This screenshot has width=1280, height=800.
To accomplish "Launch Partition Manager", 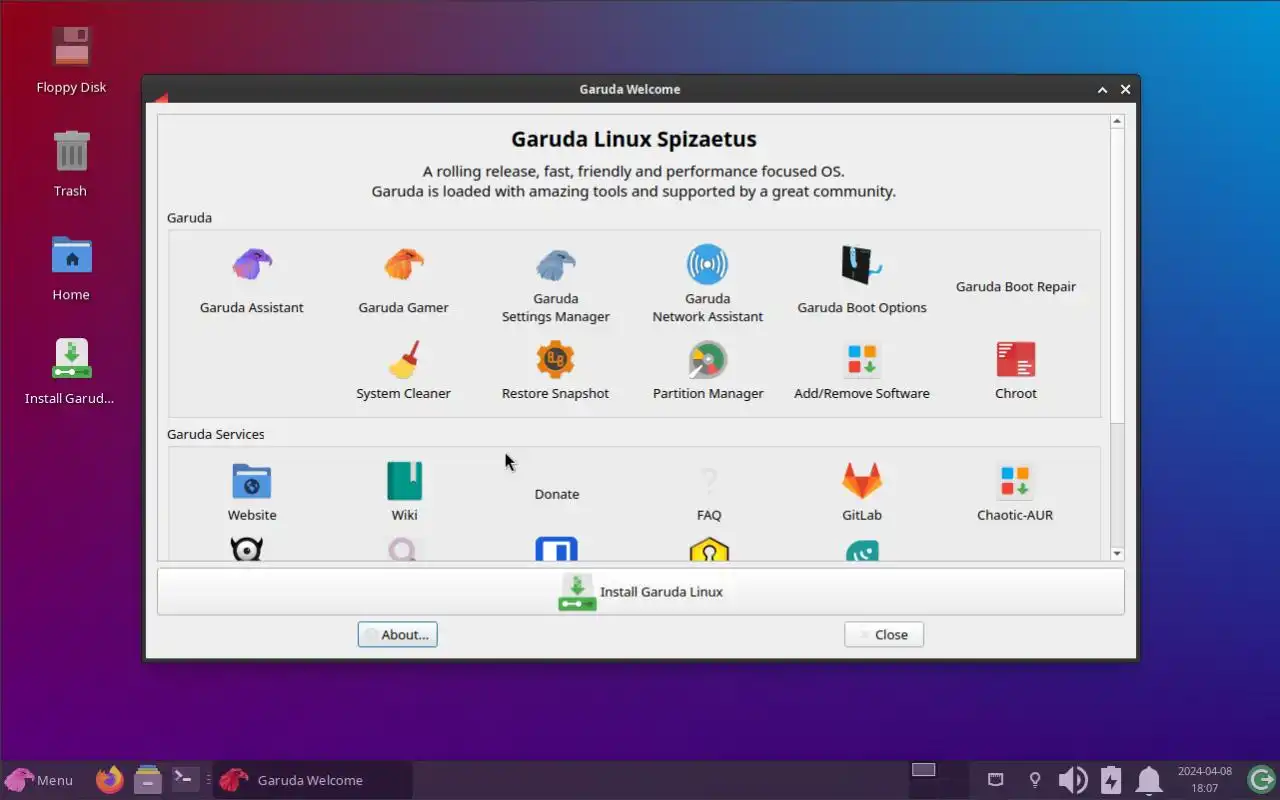I will coord(707,371).
